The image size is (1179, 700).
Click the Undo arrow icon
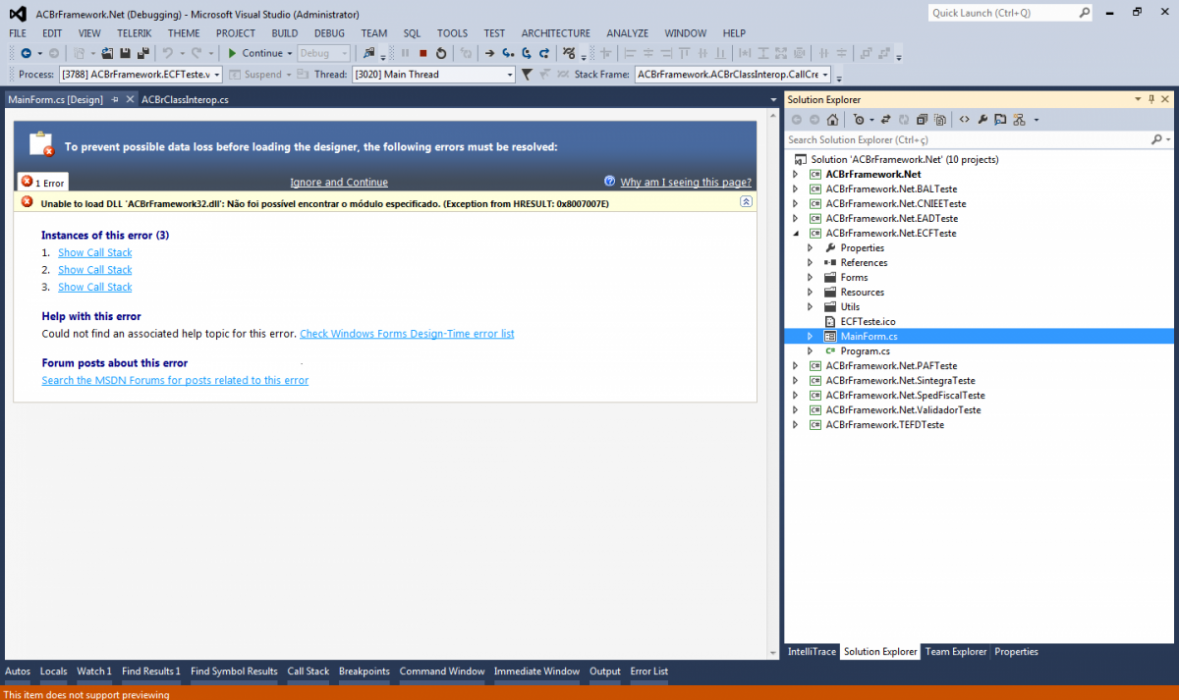(x=168, y=53)
